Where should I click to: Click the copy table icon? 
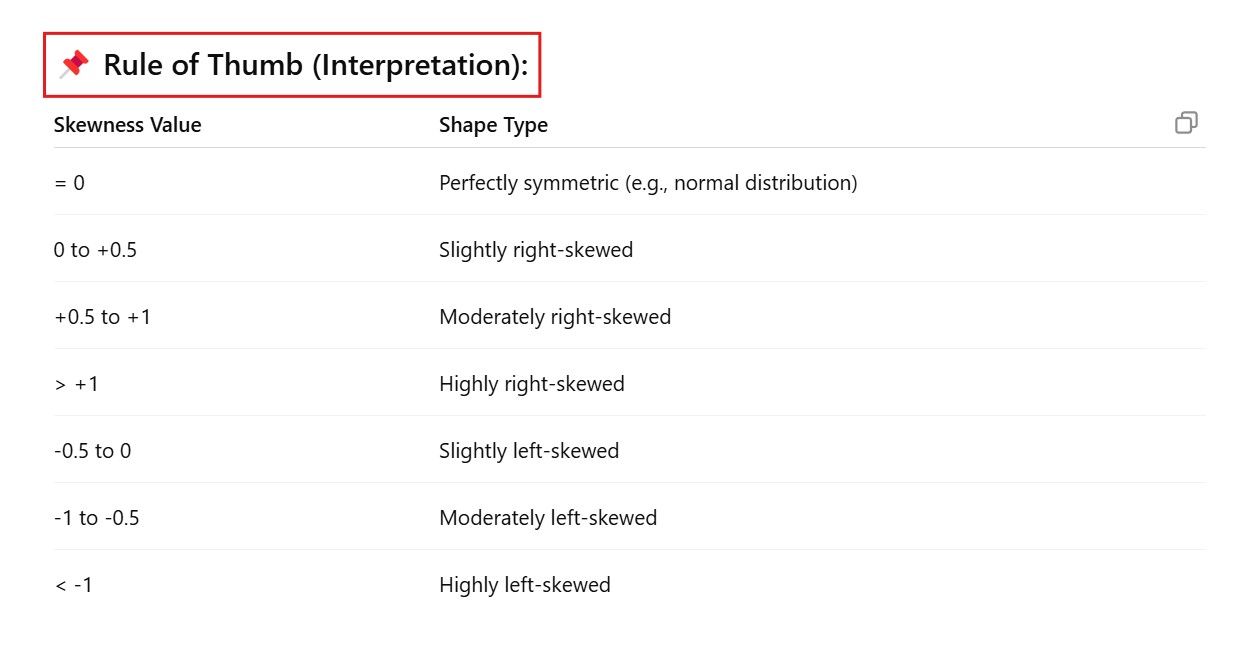click(x=1186, y=123)
